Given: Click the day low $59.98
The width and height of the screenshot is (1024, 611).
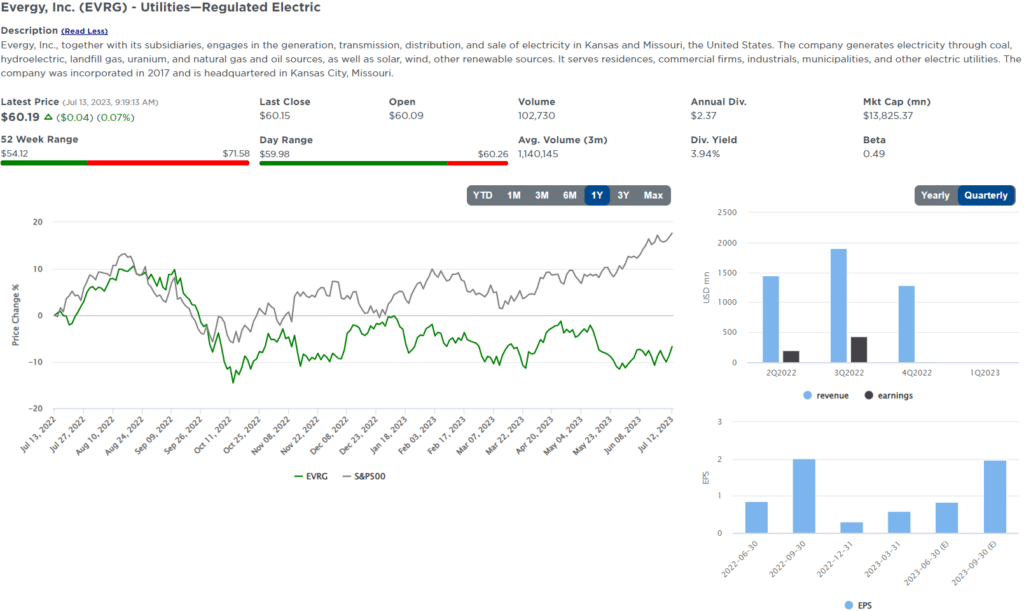Looking at the screenshot, I should pos(274,154).
